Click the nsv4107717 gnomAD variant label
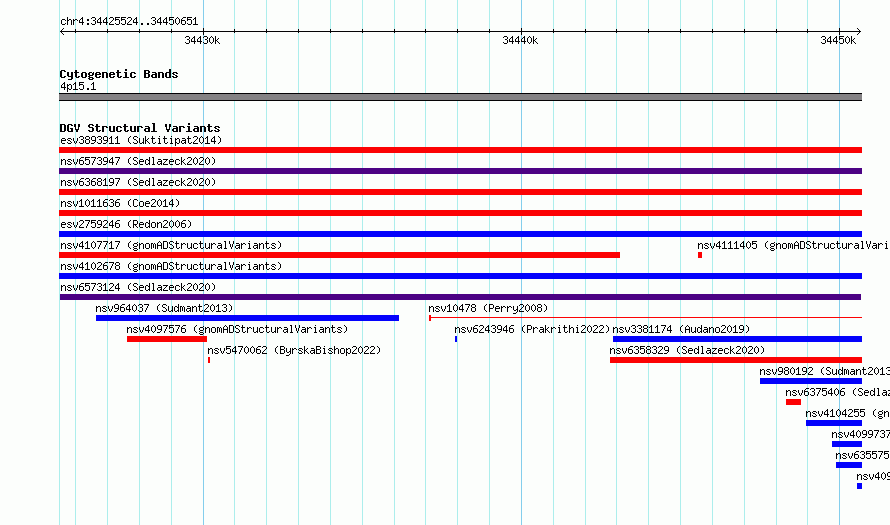Viewport: 890px width, 525px height. point(171,245)
